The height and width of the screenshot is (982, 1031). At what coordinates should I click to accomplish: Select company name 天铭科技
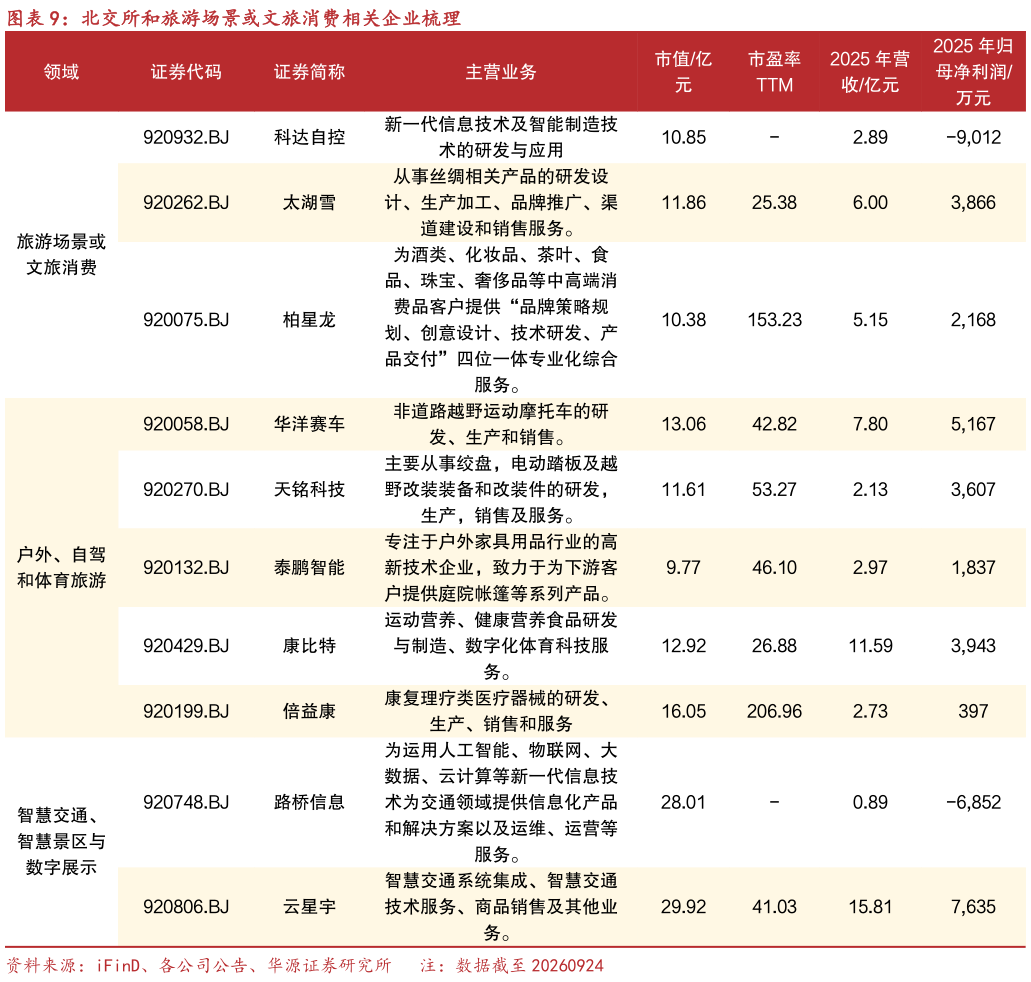coord(309,489)
